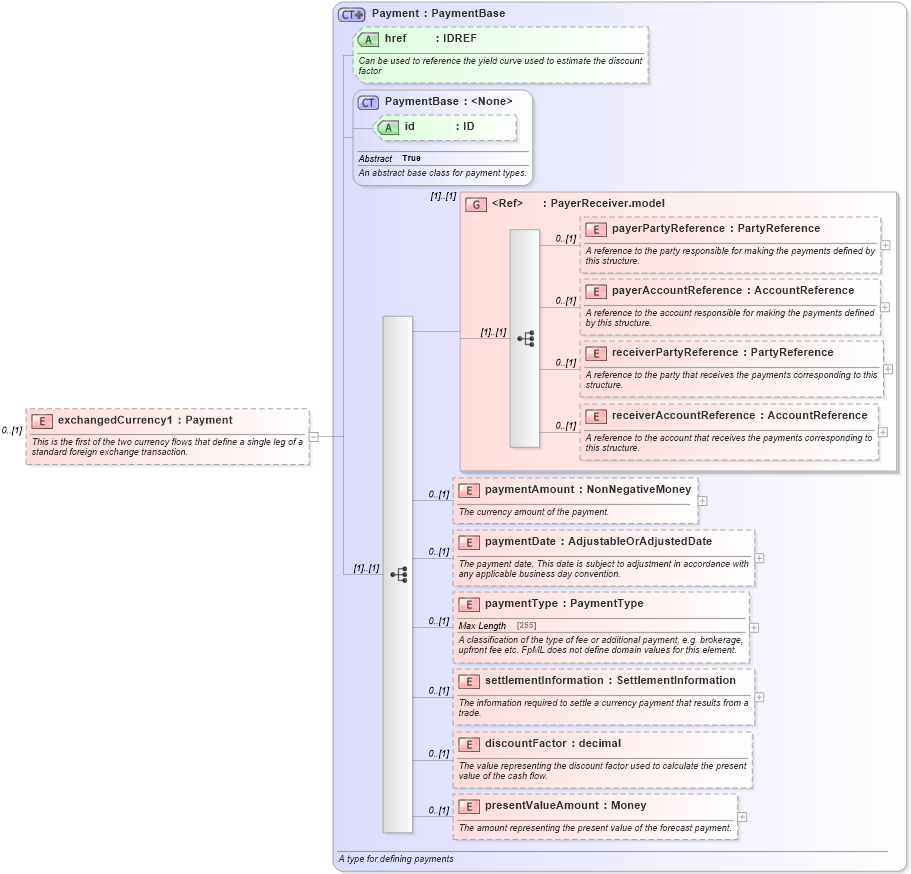Click 'An abstract base class for payment types.'
The height and width of the screenshot is (874, 911).
(442, 173)
